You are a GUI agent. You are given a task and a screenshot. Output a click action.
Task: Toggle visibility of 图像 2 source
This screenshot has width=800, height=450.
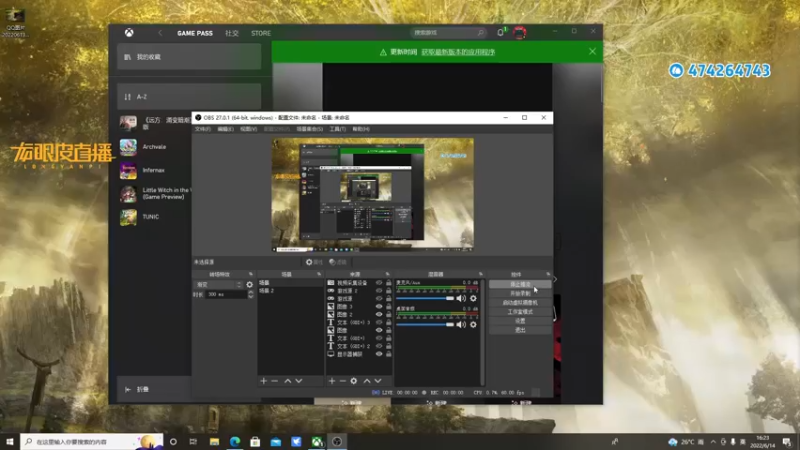click(x=379, y=314)
